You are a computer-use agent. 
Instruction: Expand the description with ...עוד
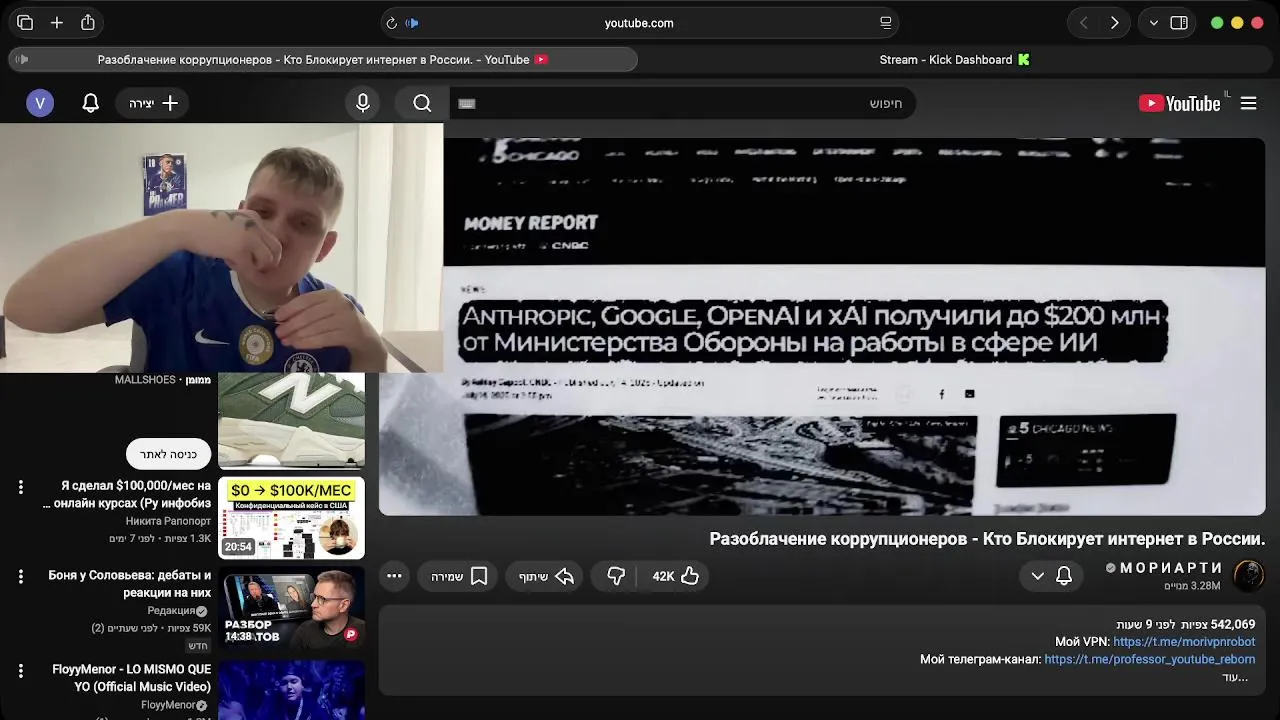[1235, 677]
